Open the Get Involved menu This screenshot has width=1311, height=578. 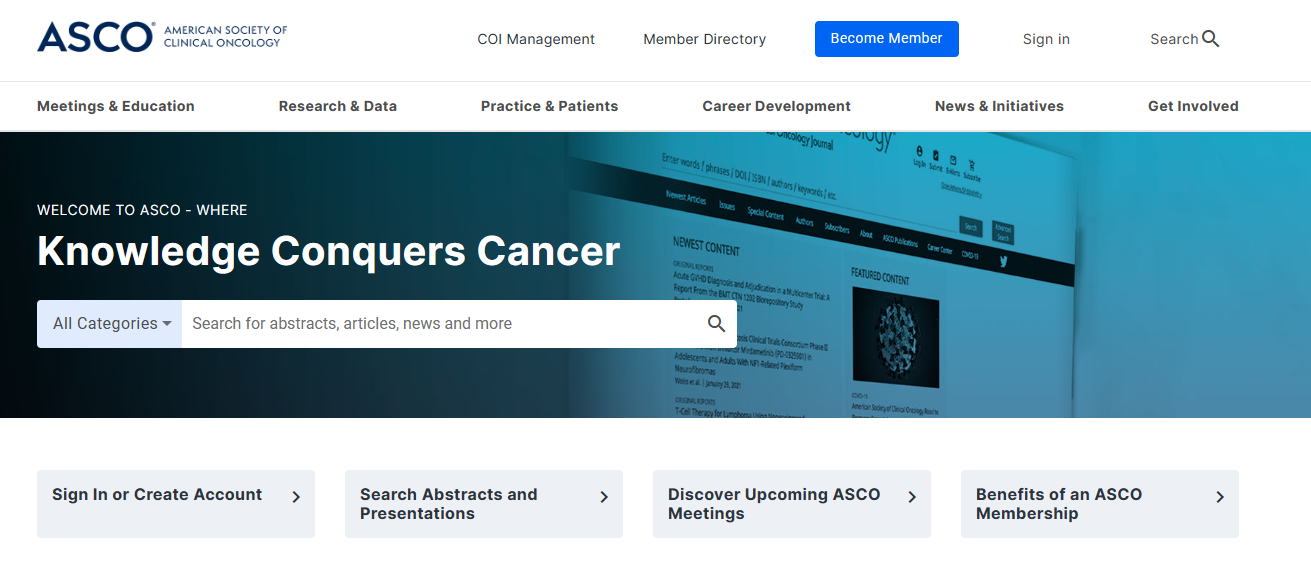1193,106
